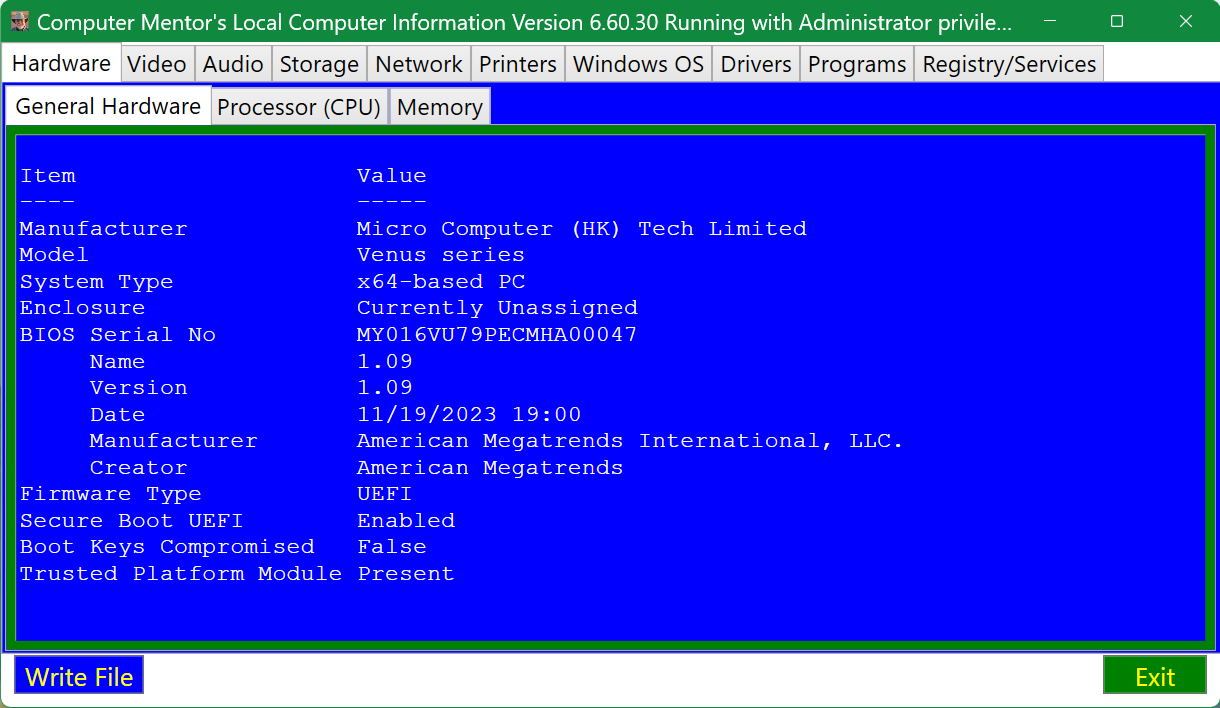The height and width of the screenshot is (708, 1220).
Task: Click the Trusted Platform Module label
Action: 181,574
